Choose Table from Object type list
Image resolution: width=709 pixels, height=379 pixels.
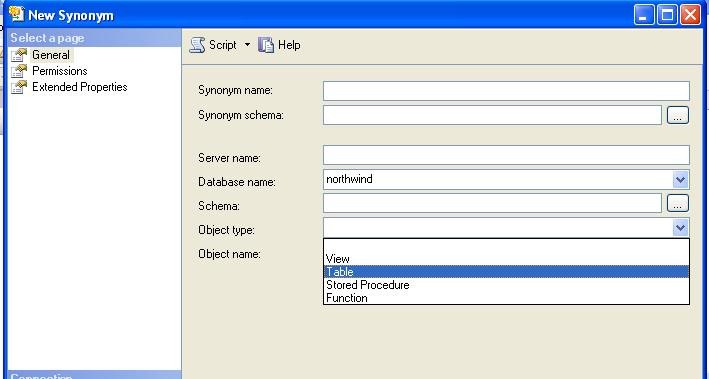(506, 271)
